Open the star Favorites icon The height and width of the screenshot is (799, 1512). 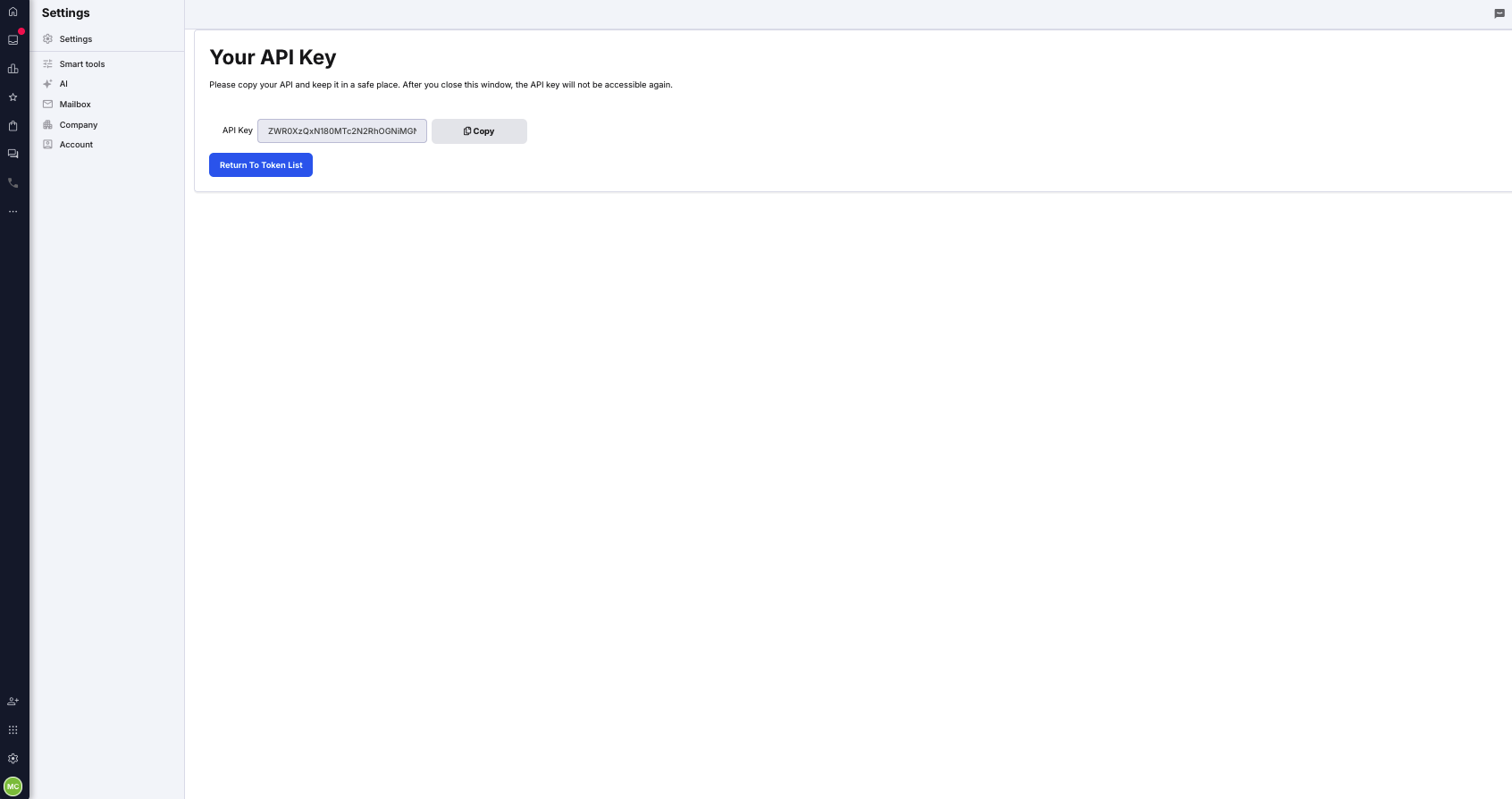[13, 97]
